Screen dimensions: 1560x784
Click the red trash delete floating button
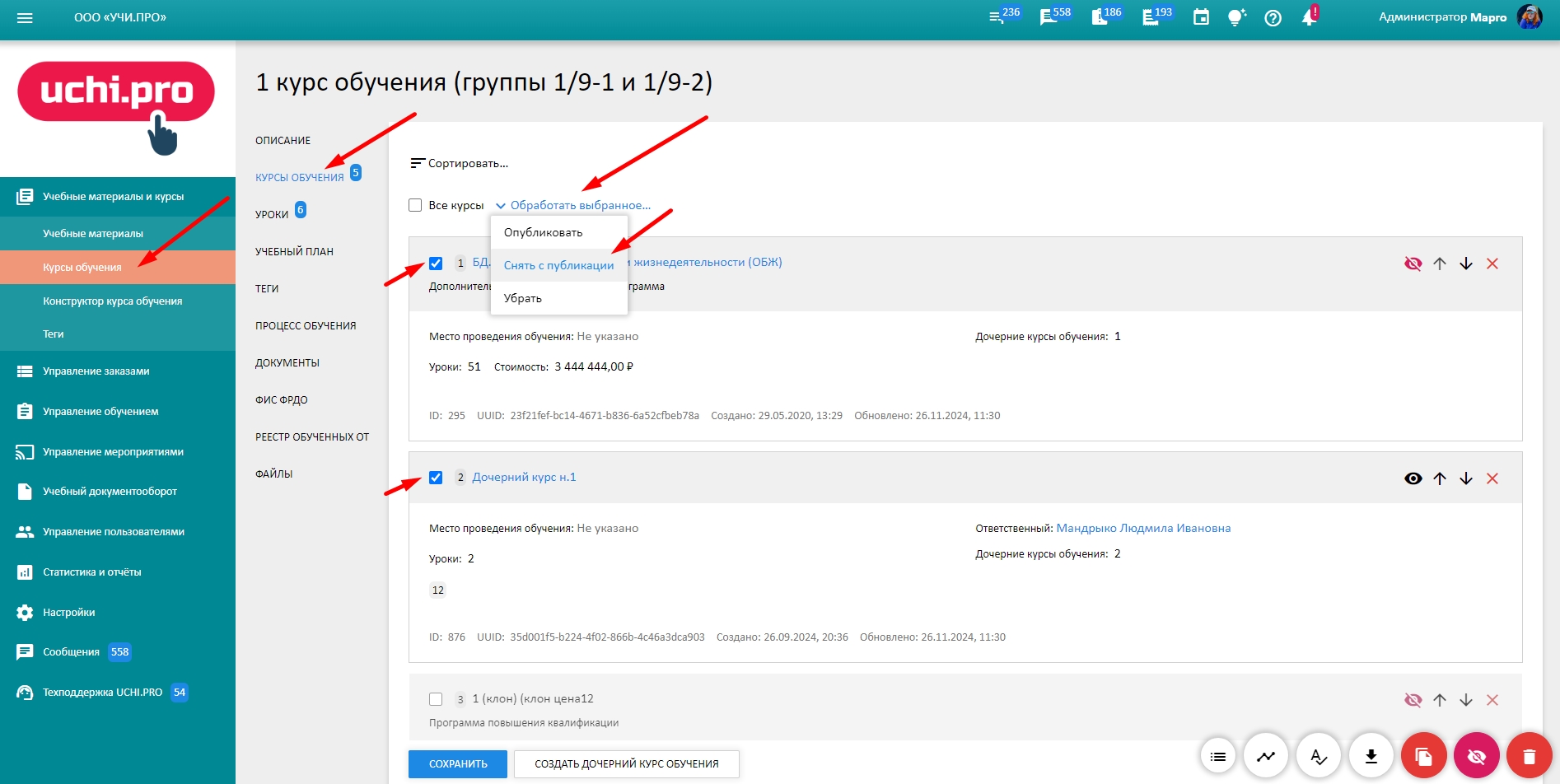pos(1530,756)
